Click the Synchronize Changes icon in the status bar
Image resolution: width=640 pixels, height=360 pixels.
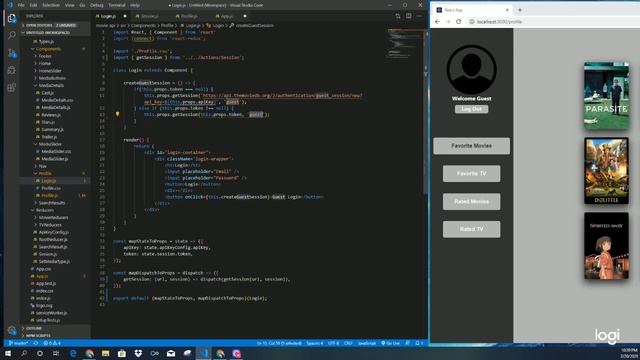(x=36, y=343)
